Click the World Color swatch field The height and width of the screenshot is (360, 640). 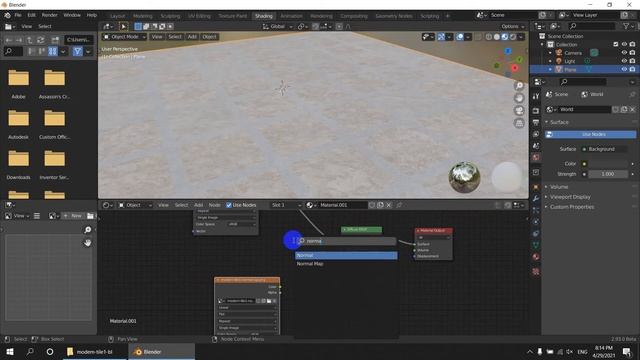click(x=609, y=164)
